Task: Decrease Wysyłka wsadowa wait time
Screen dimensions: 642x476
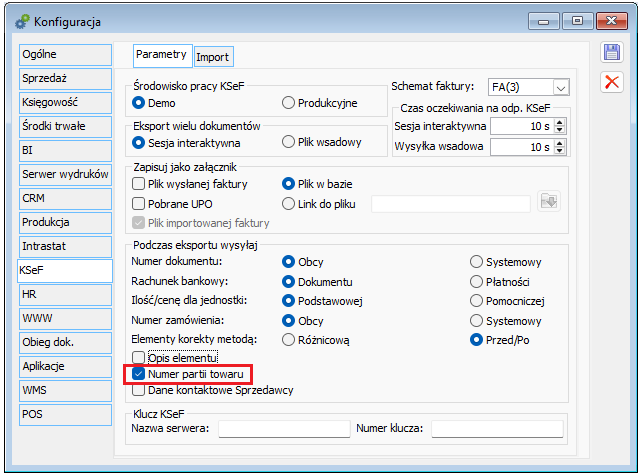Action: click(x=559, y=151)
